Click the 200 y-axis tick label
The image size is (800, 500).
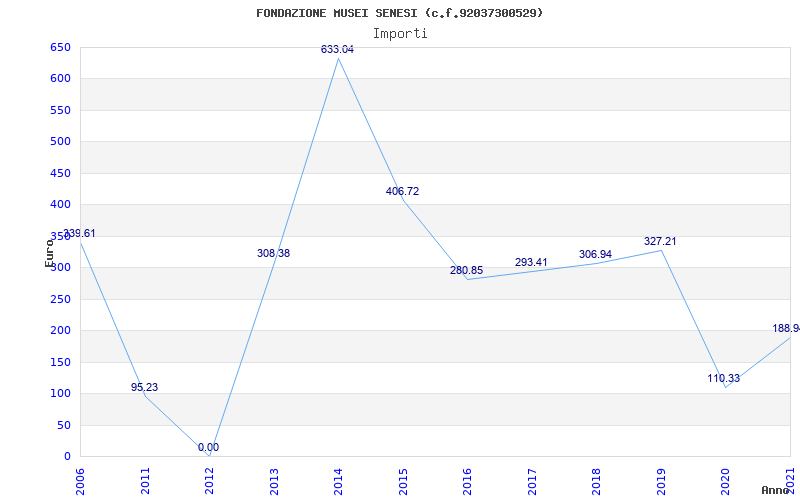(x=60, y=331)
